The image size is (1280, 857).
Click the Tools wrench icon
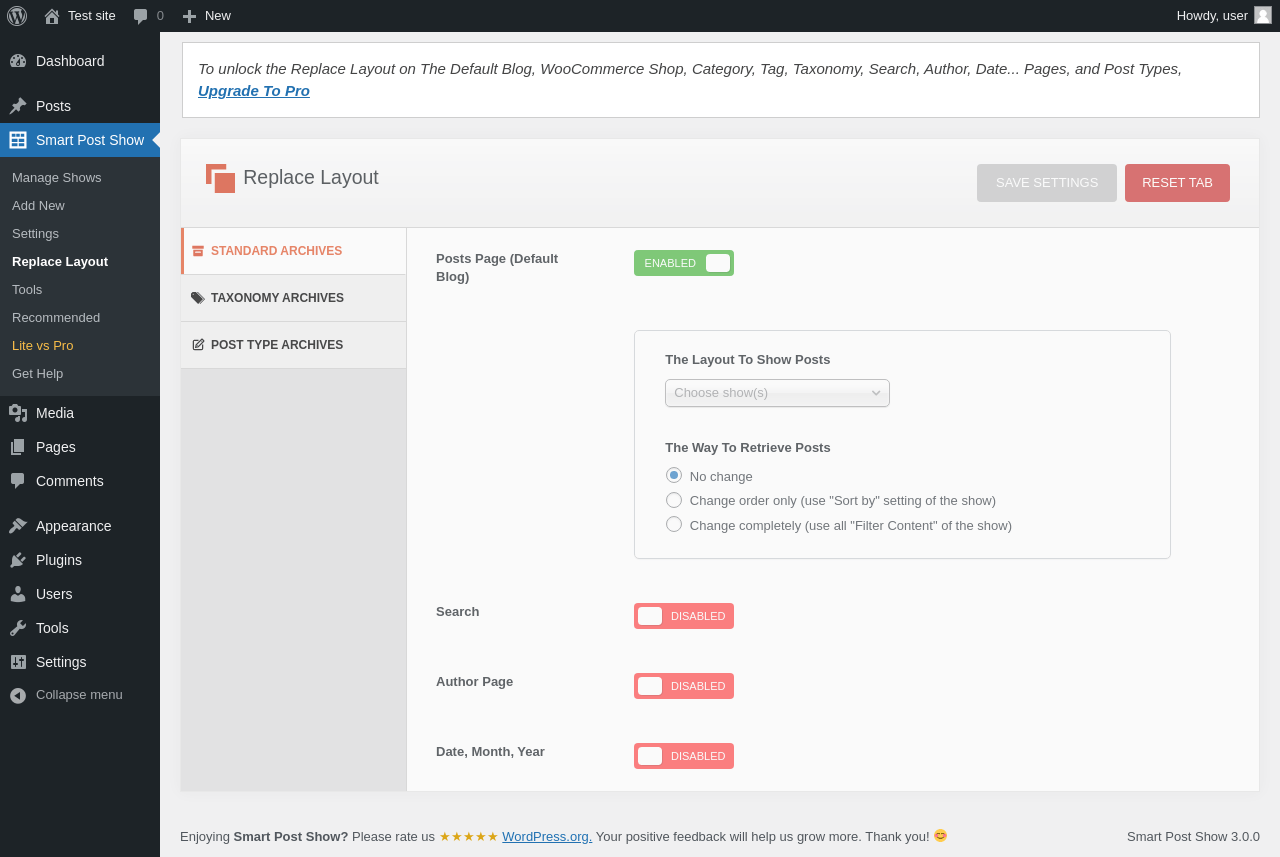pos(18,628)
